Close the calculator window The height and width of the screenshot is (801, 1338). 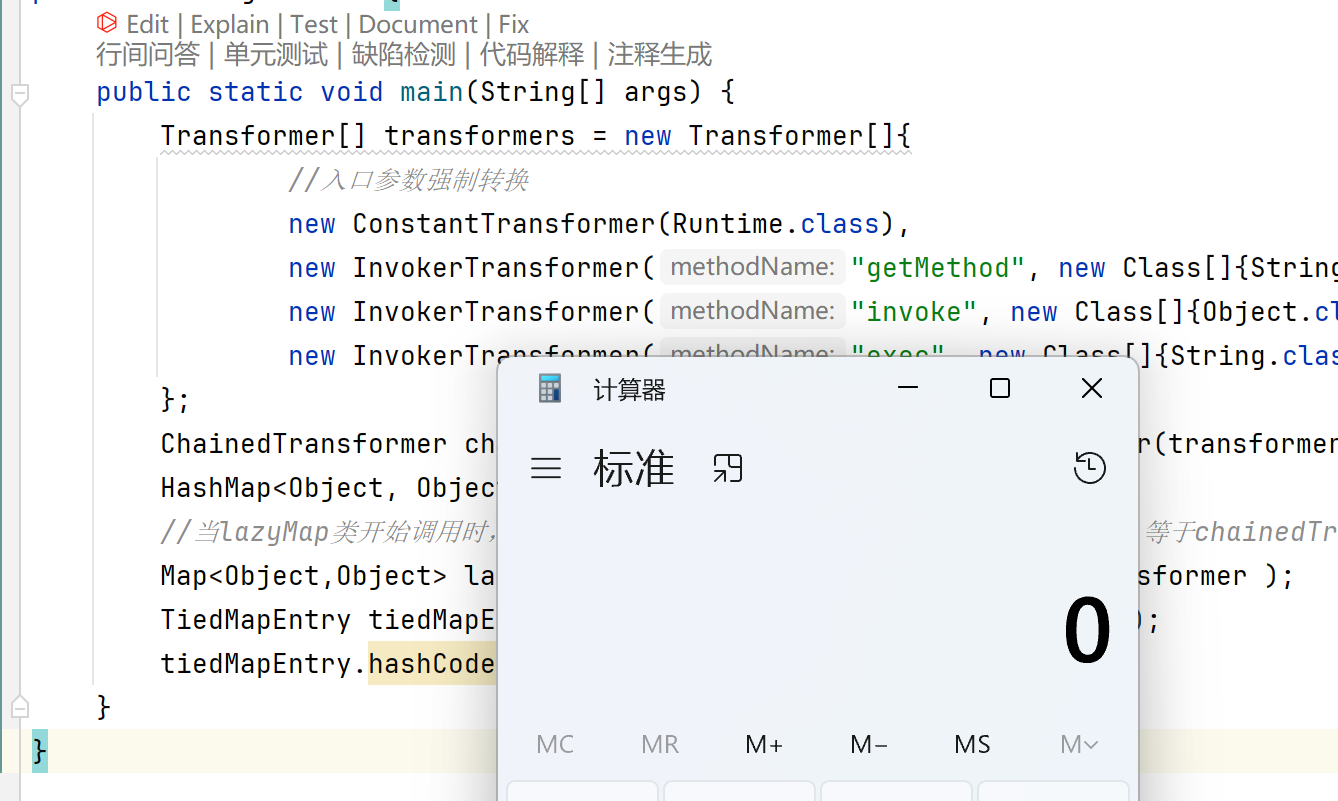click(x=1091, y=389)
